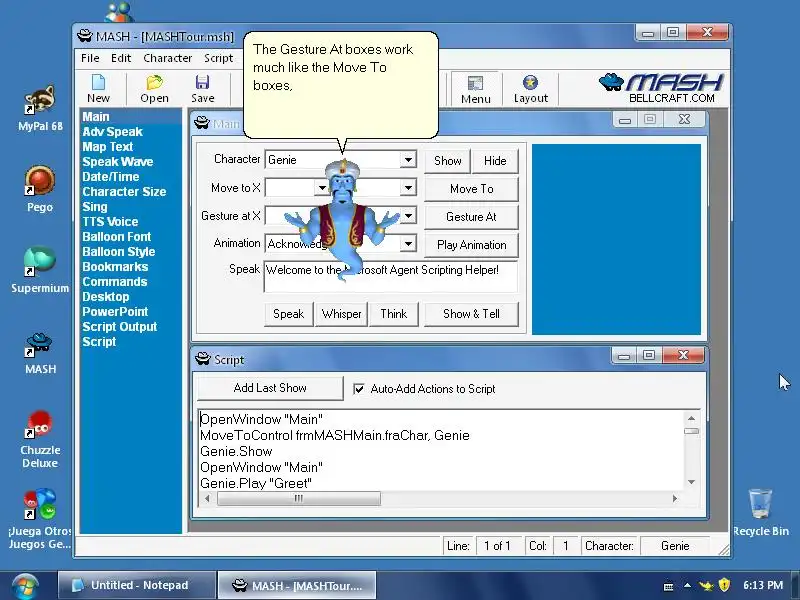
Task: Click the Think button
Action: coord(393,314)
